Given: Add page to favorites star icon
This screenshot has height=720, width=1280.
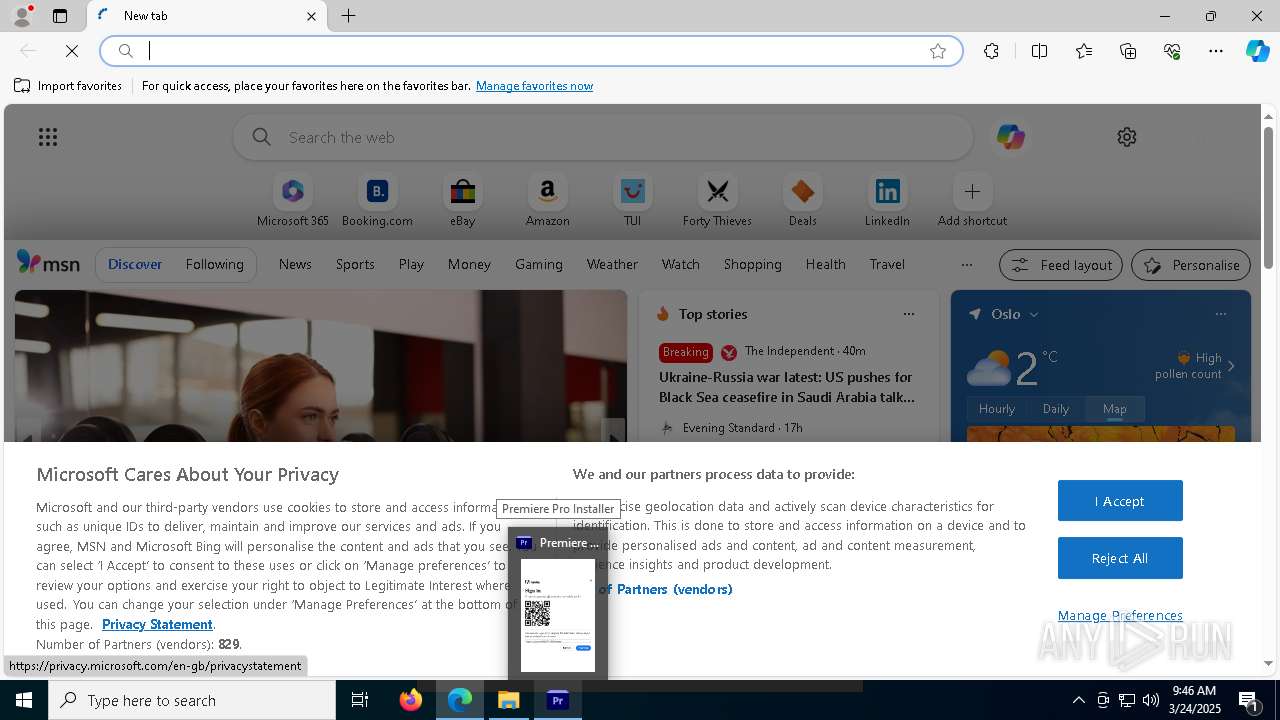Looking at the screenshot, I should click(x=938, y=51).
